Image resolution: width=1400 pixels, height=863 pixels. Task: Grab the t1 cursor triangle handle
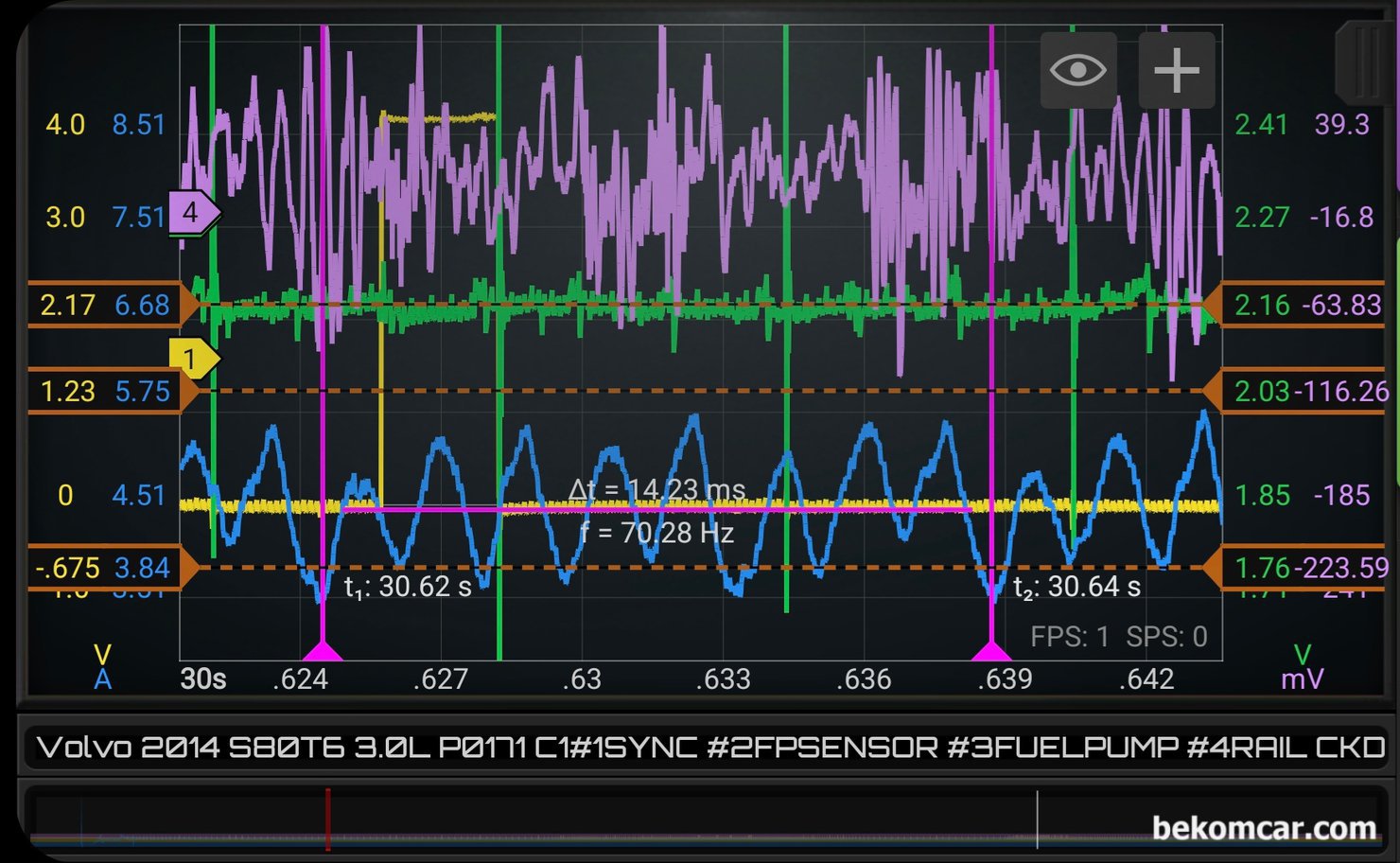point(323,650)
